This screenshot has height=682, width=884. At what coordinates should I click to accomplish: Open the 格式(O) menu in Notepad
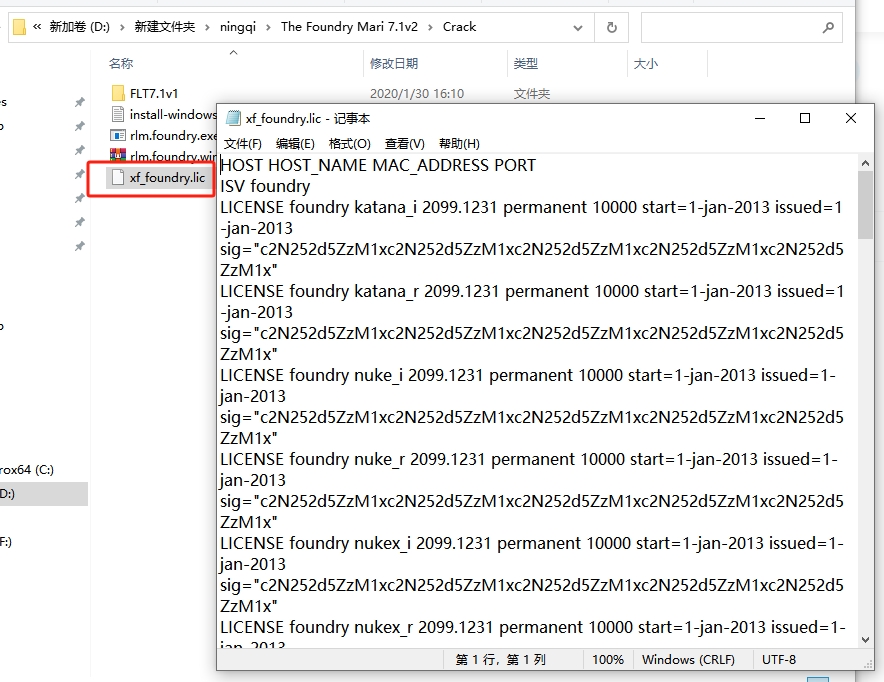tap(349, 144)
